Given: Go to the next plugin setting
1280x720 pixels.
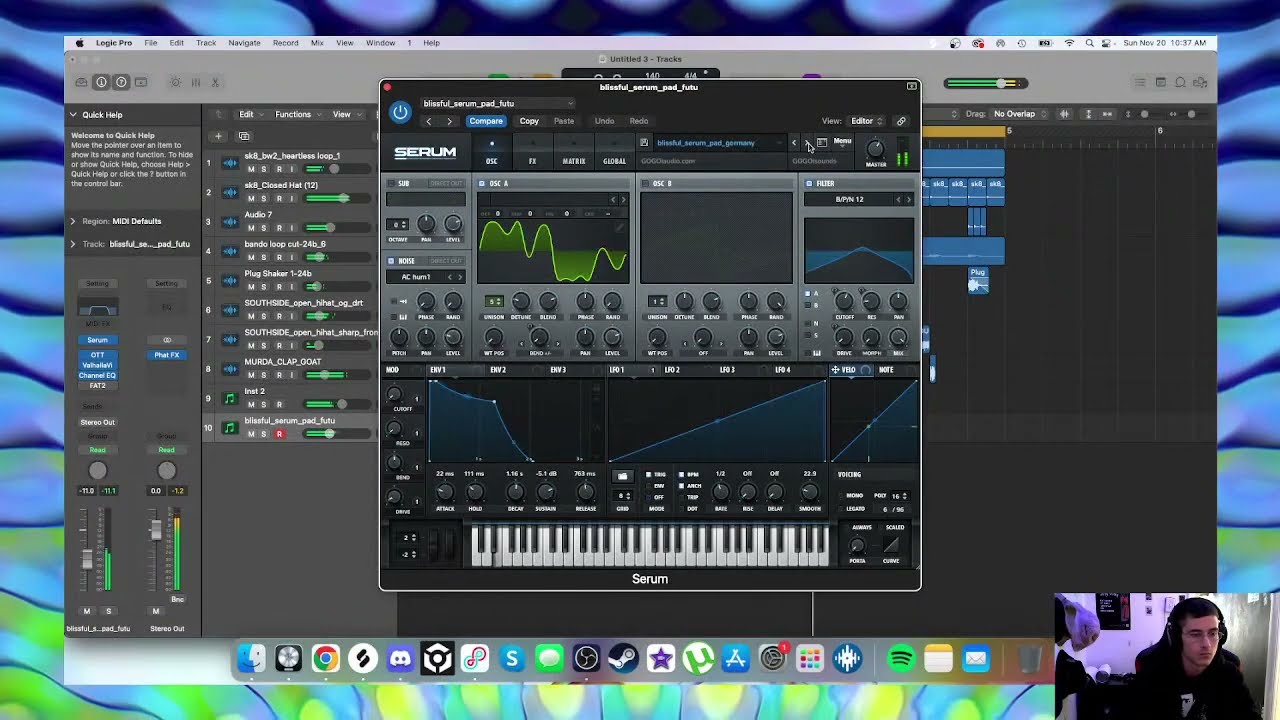Looking at the screenshot, I should [449, 121].
